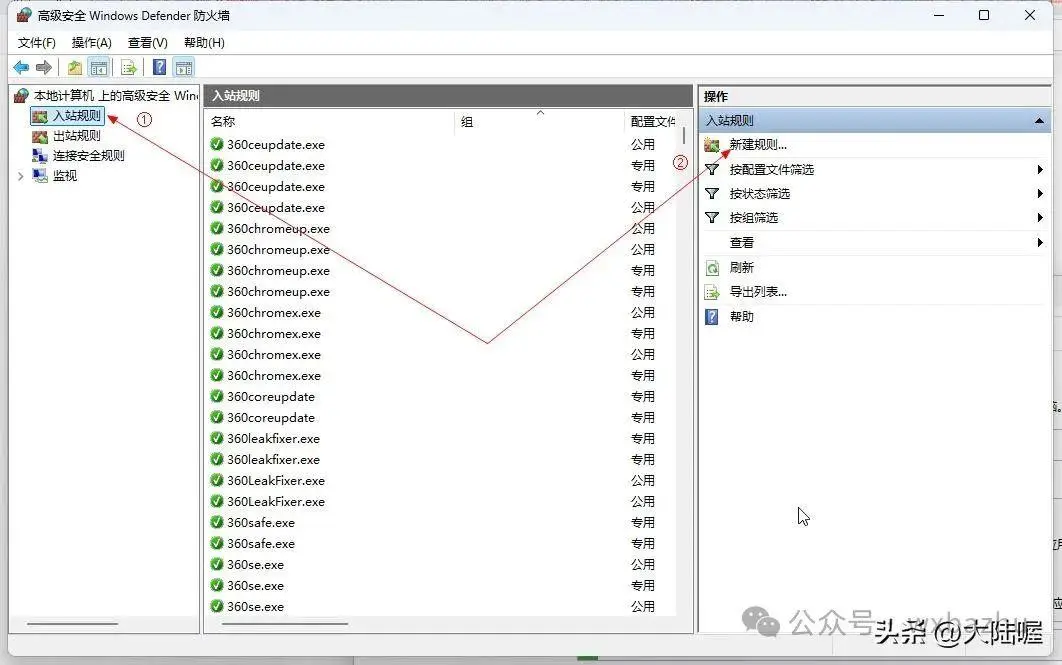This screenshot has width=1062, height=665.
Task: Click 导出列表... in the actions pane
Action: click(758, 292)
